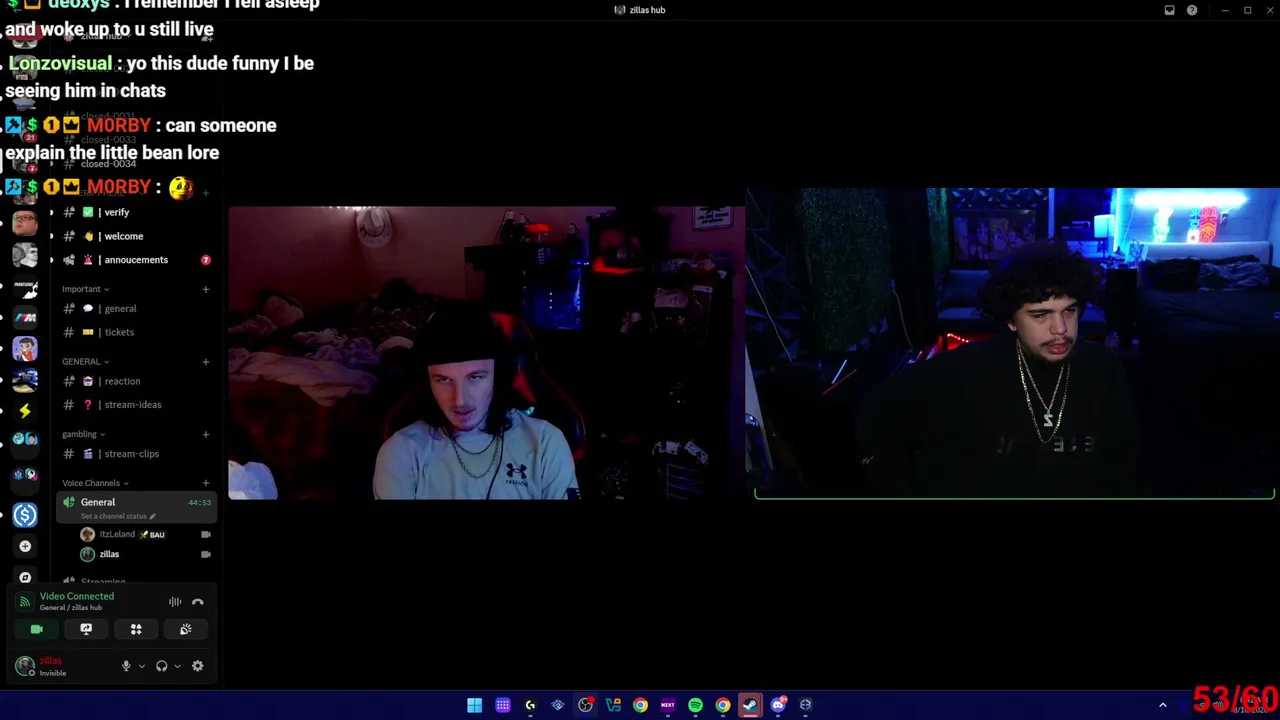
Task: Open Discord help from the title bar
Action: (1192, 10)
